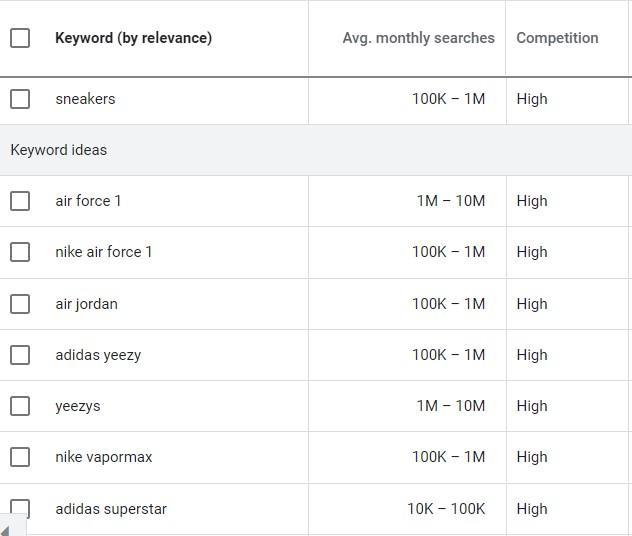632x536 pixels.
Task: Check the adidas superstar row checkbox
Action: coord(20,508)
